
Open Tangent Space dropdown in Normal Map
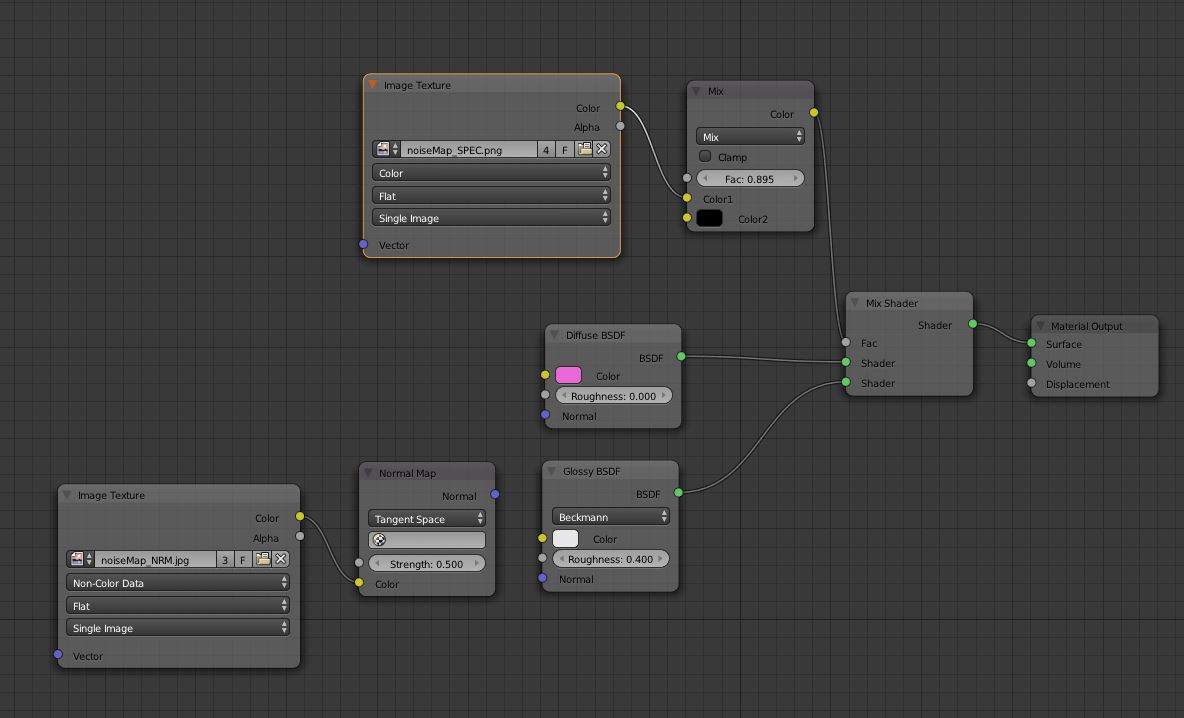(427, 519)
